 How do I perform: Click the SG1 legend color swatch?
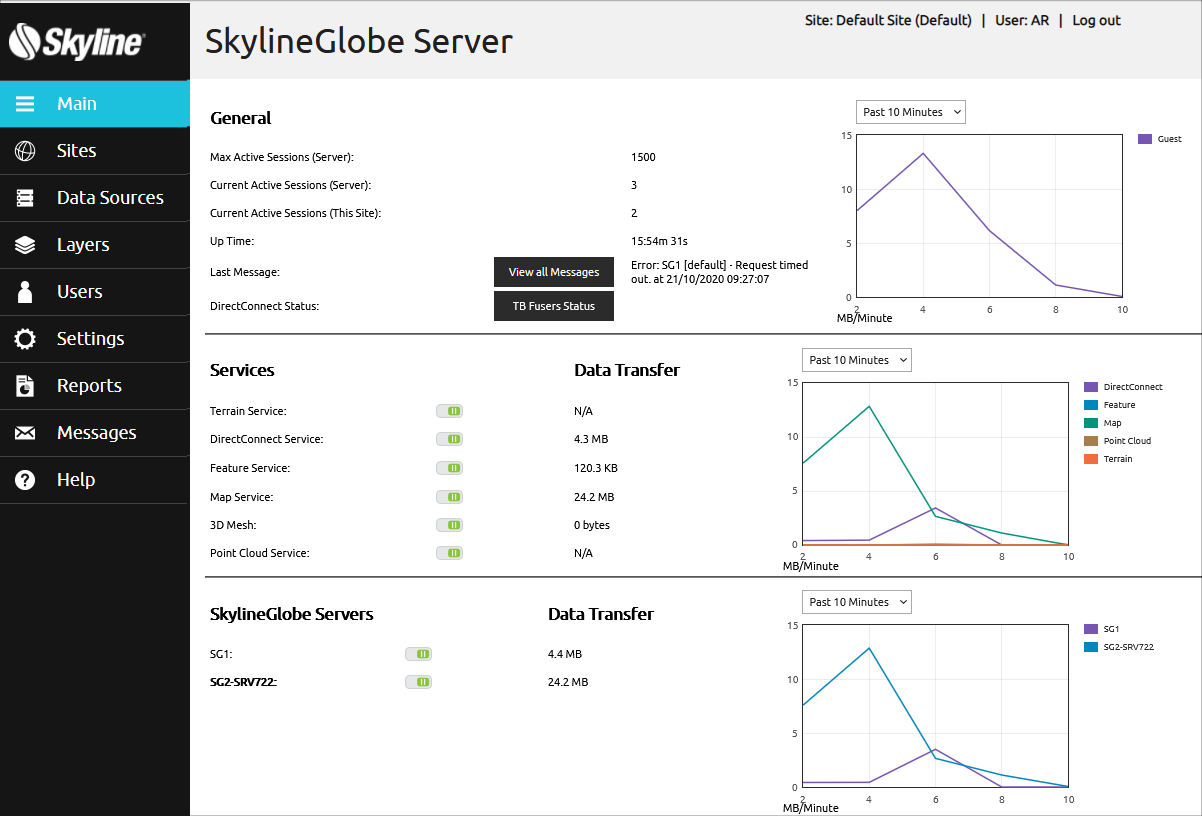(x=1091, y=629)
